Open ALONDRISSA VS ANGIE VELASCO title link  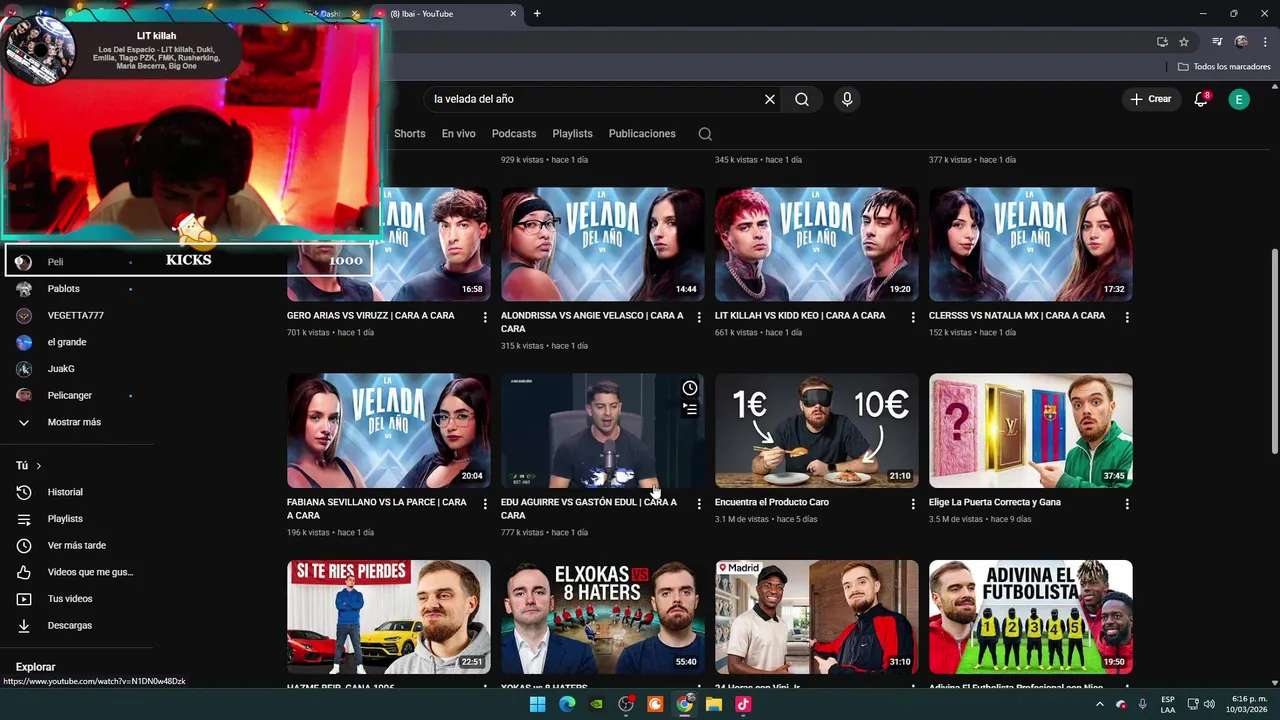click(x=592, y=322)
